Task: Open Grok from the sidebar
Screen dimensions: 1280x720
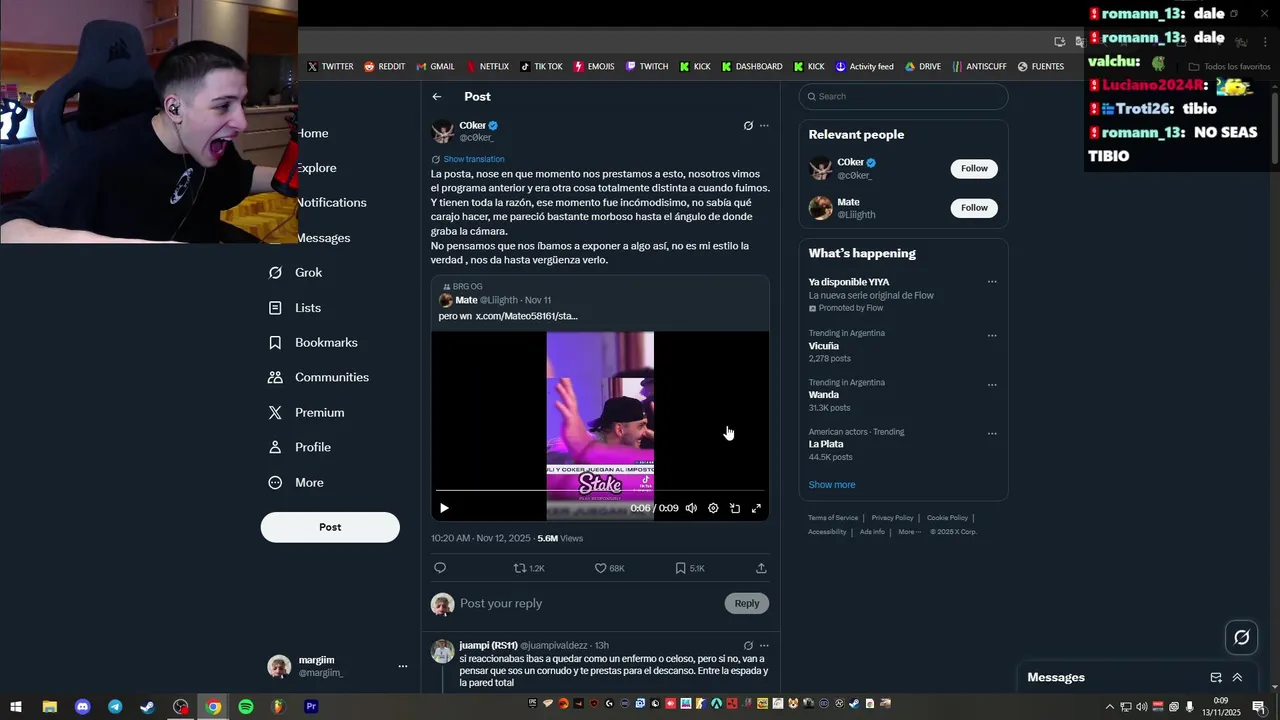Action: click(x=296, y=273)
